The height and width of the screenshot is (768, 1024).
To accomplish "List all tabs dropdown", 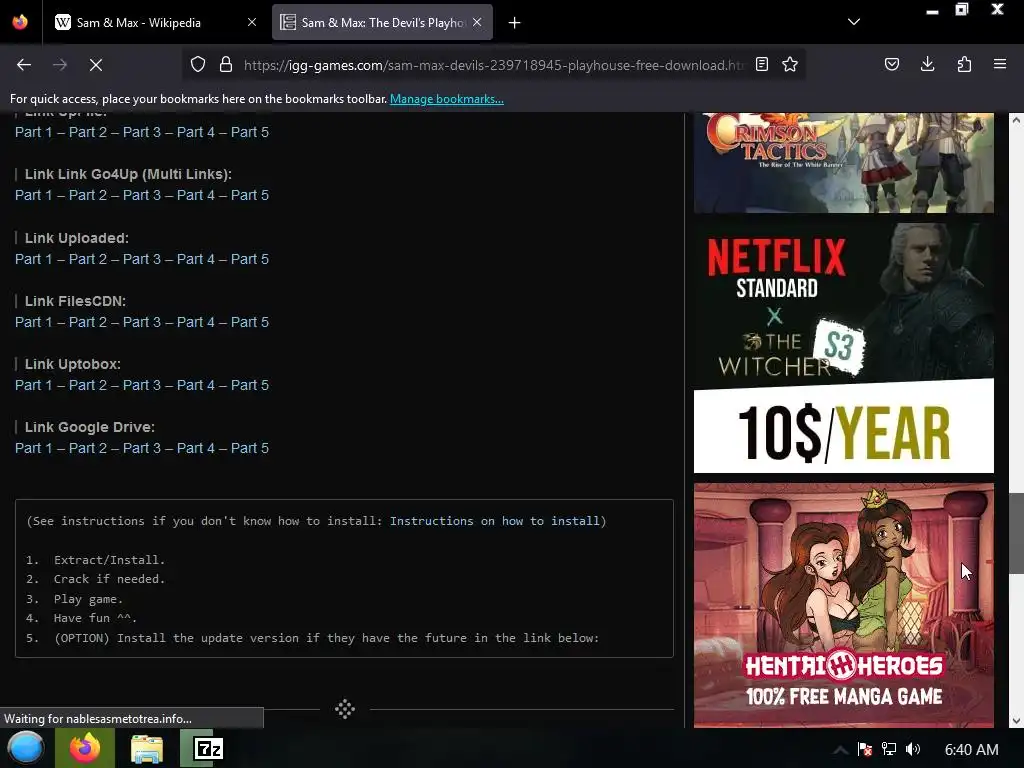I will pos(854,22).
